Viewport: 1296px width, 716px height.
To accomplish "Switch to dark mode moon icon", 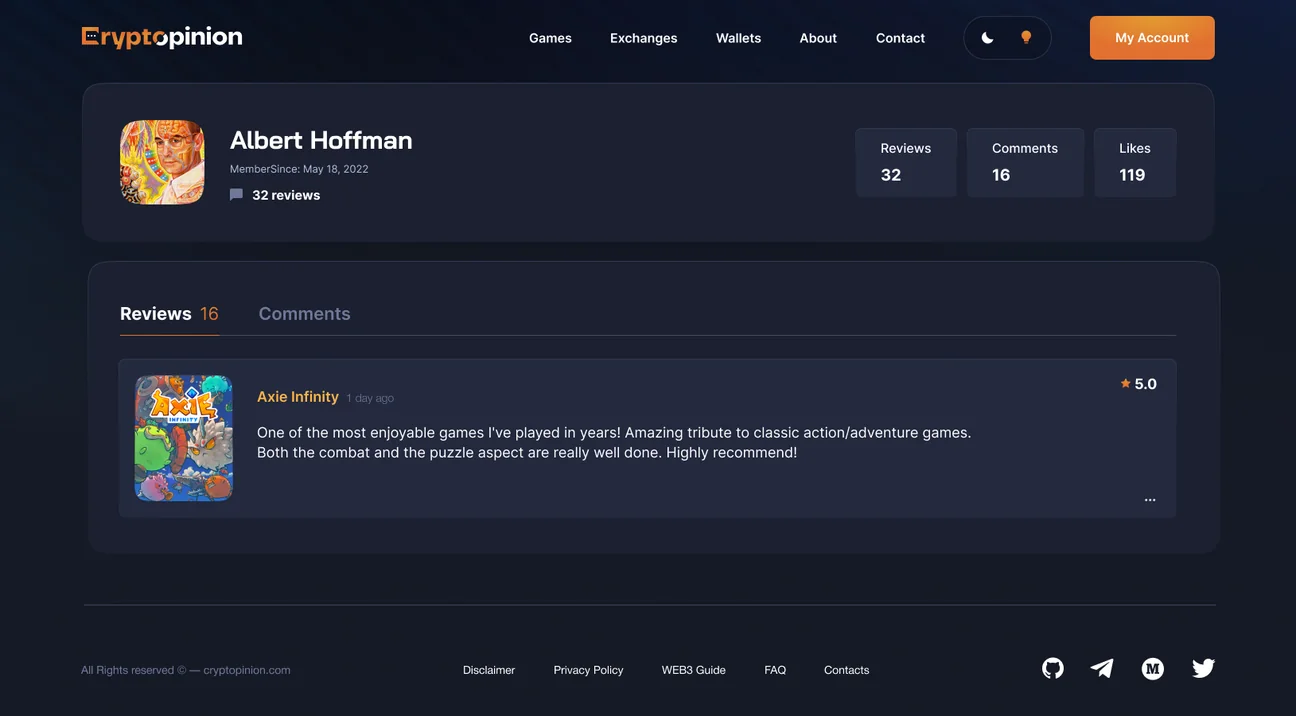I will [987, 38].
